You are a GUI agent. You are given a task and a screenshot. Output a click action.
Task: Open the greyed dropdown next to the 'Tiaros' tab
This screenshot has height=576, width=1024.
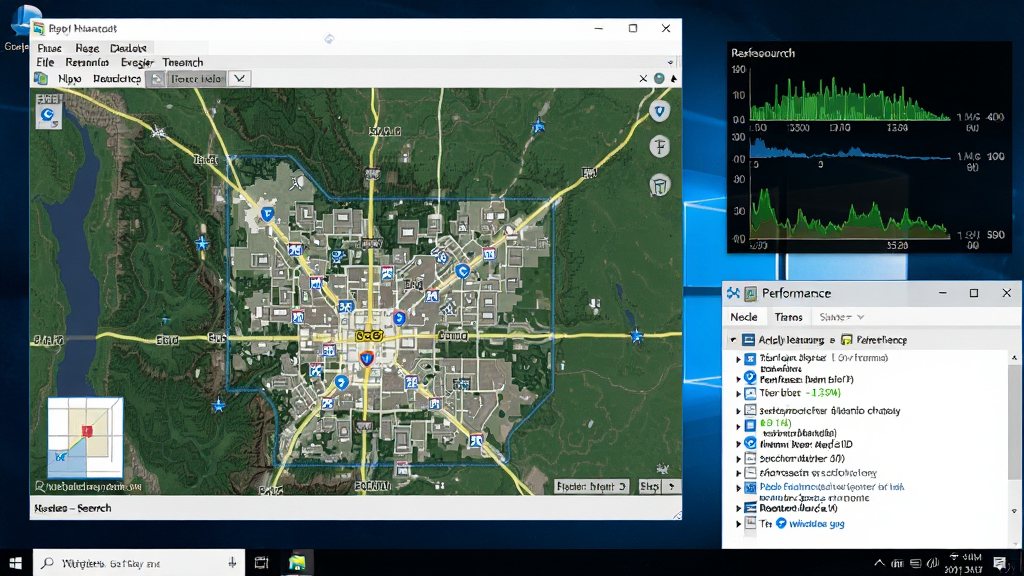point(842,317)
